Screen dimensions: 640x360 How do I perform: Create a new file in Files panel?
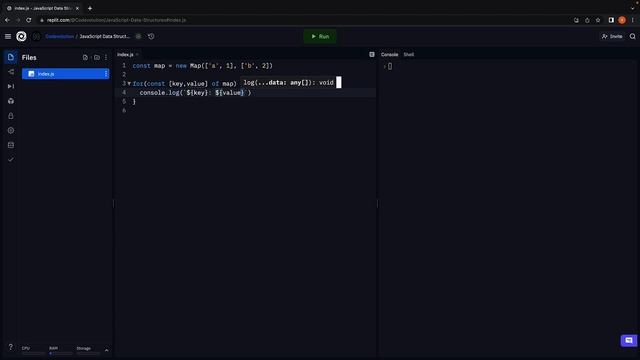[x=85, y=58]
